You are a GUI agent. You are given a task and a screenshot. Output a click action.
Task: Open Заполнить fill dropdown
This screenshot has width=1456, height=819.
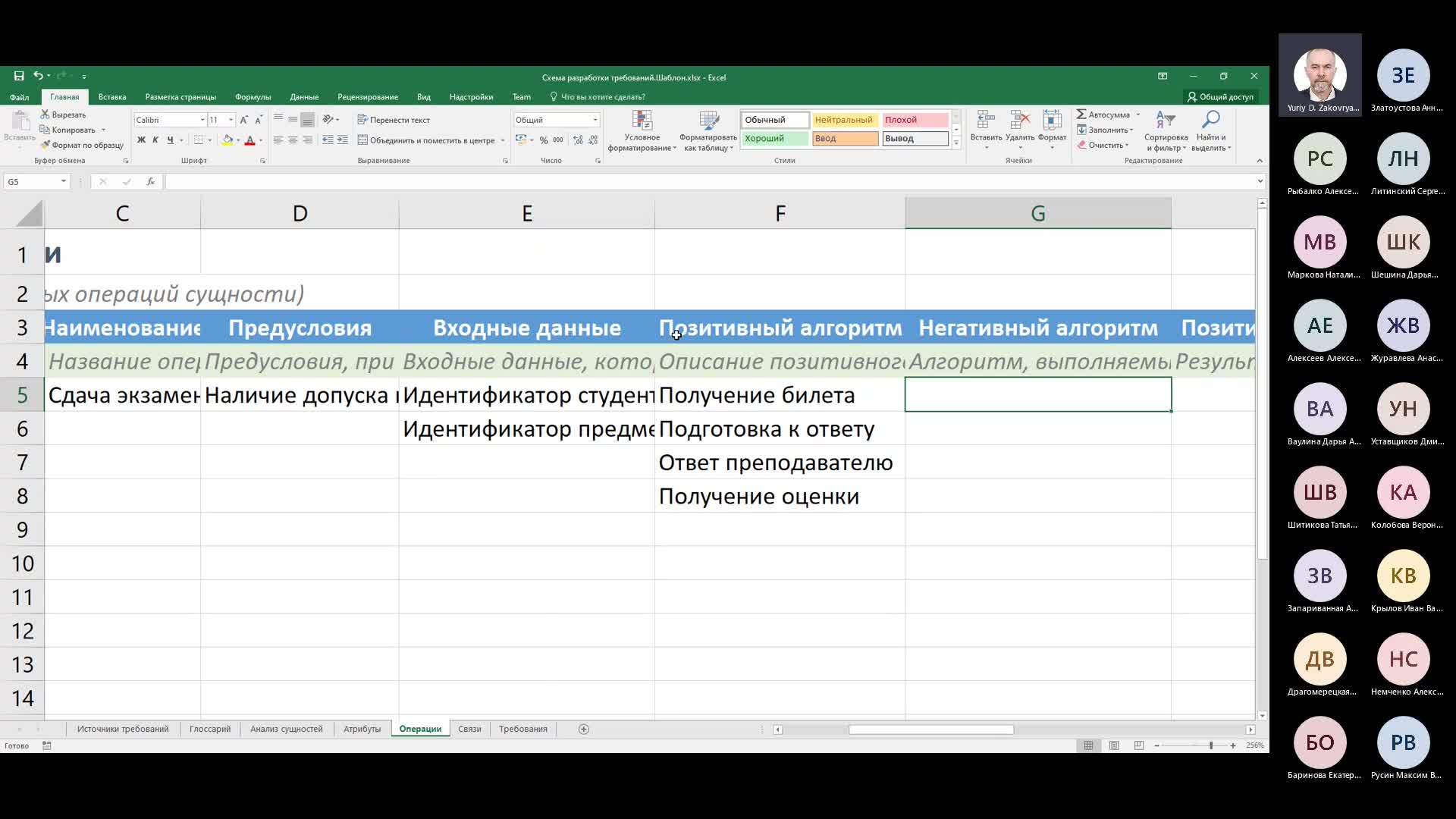click(1105, 130)
